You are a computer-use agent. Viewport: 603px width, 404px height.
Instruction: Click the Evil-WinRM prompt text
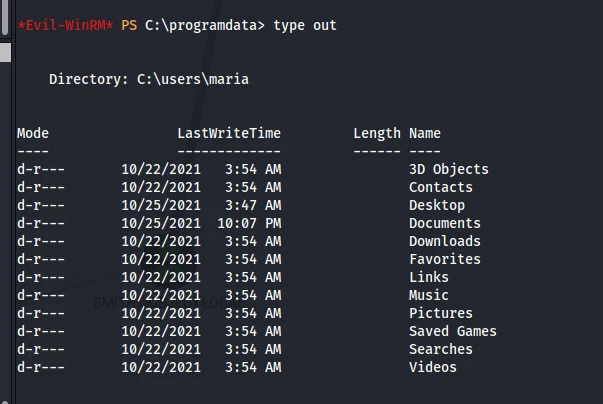65,25
